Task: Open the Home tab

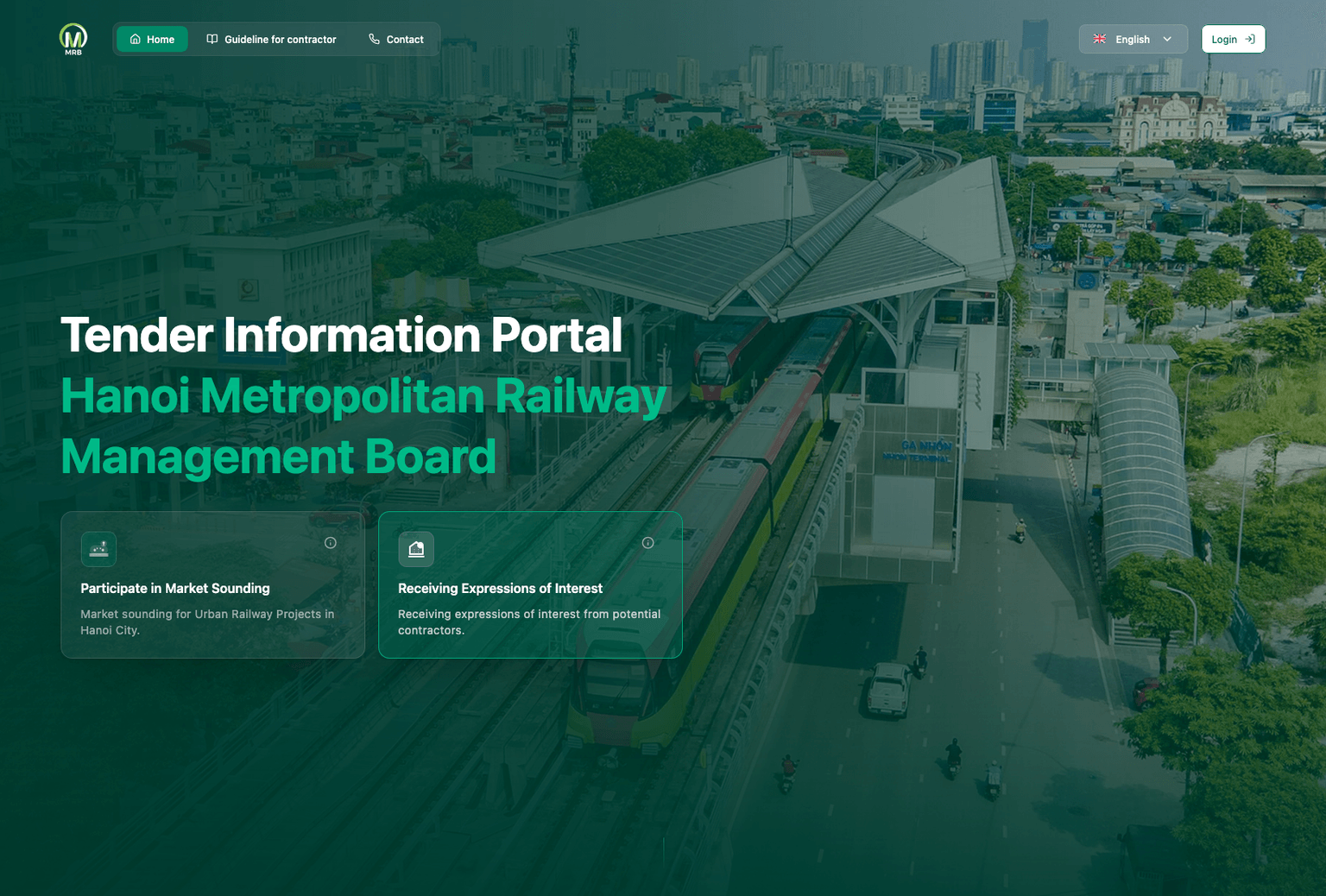Action: (x=152, y=40)
